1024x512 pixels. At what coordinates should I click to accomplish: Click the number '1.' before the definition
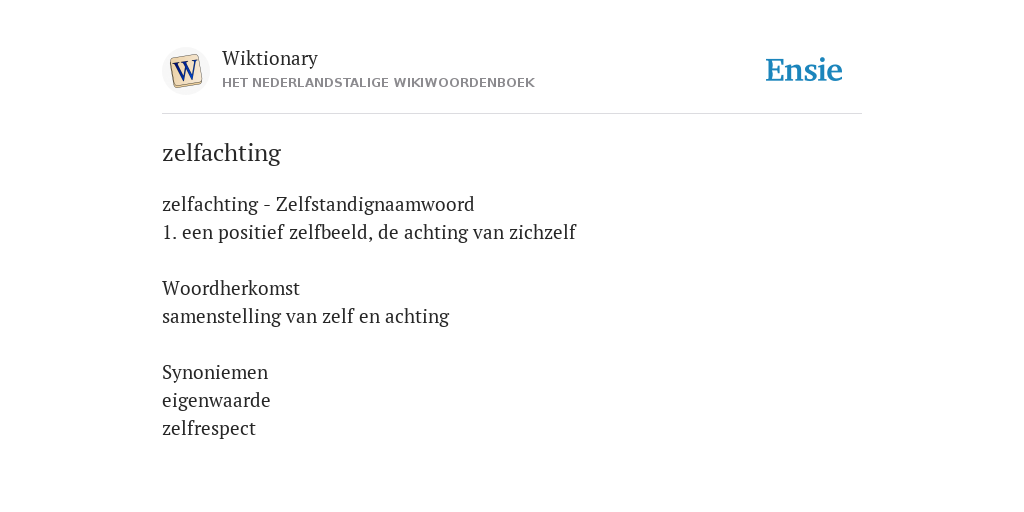pos(169,232)
